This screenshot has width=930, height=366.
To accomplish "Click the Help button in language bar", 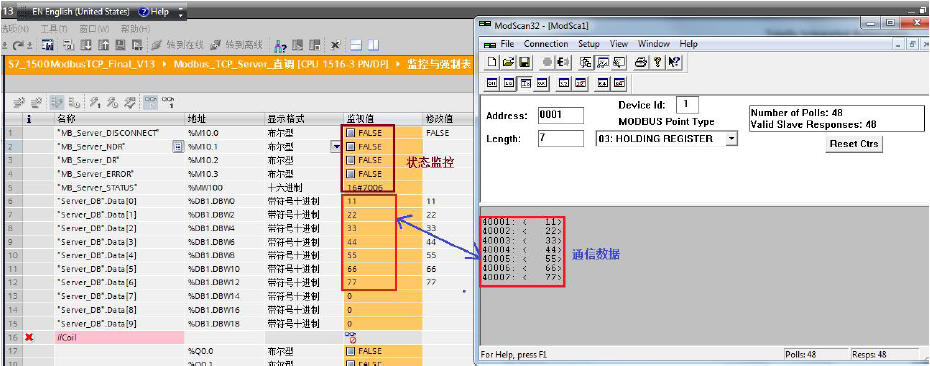I will pos(153,12).
